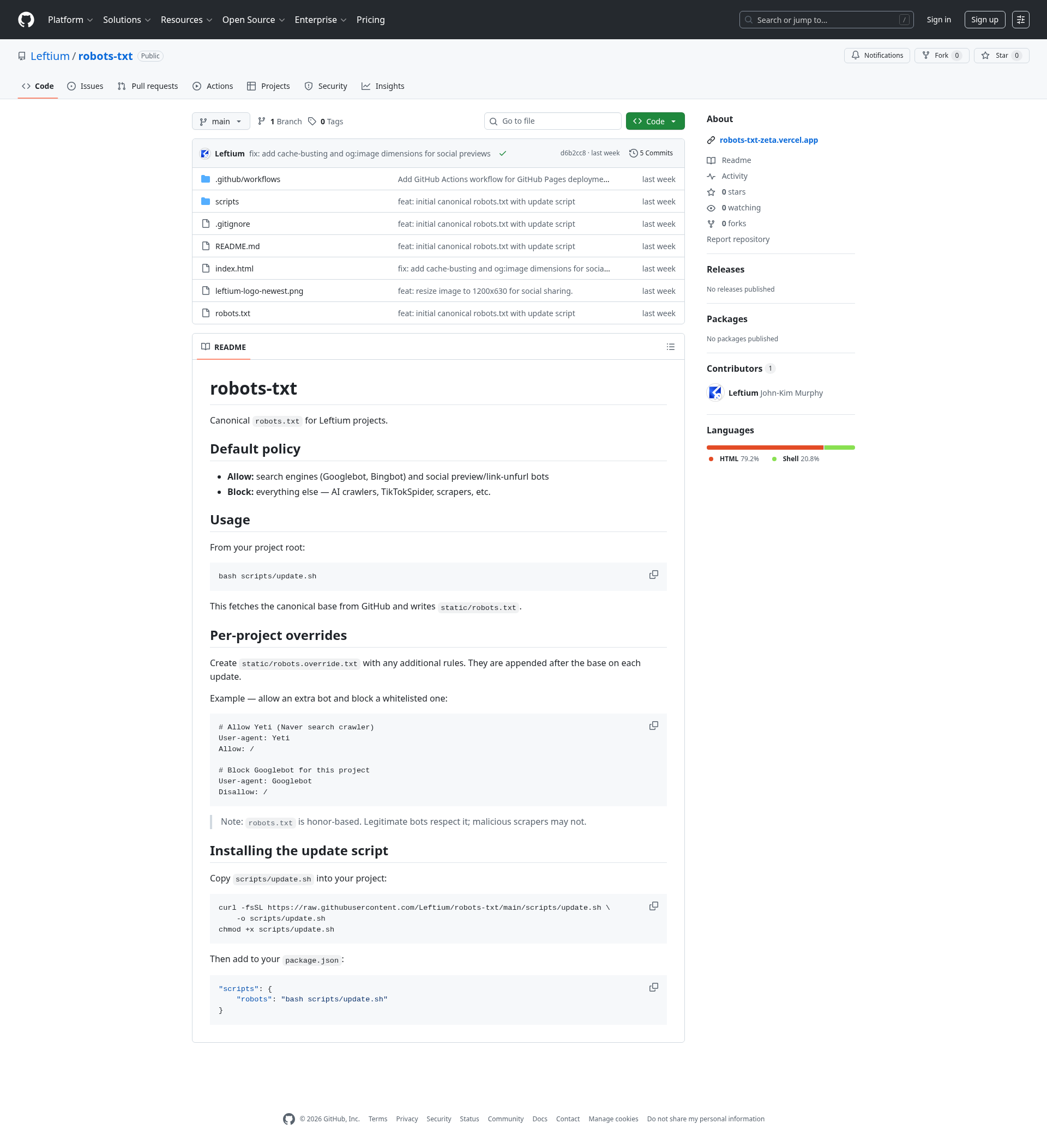Open the green Code dropdown
The width and height of the screenshot is (1047, 1148).
(x=655, y=122)
